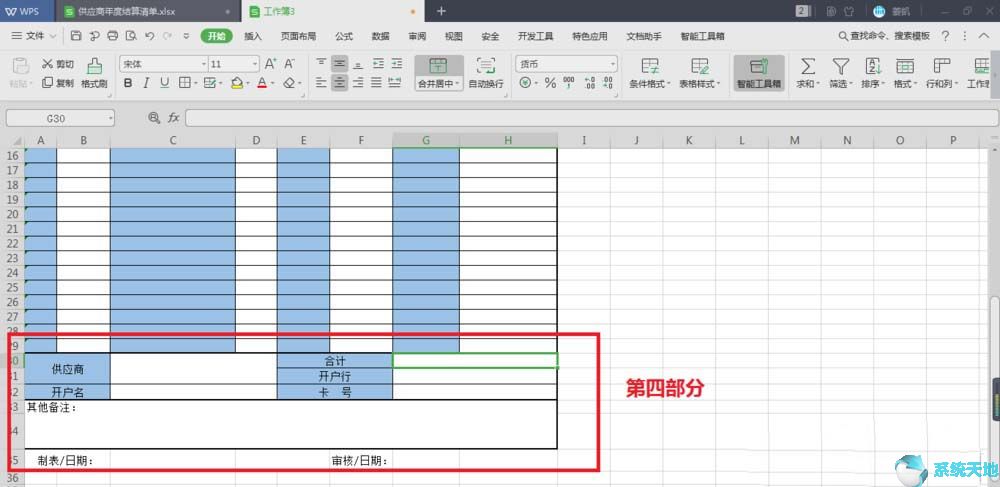Toggle top vertical alignment

[321, 64]
